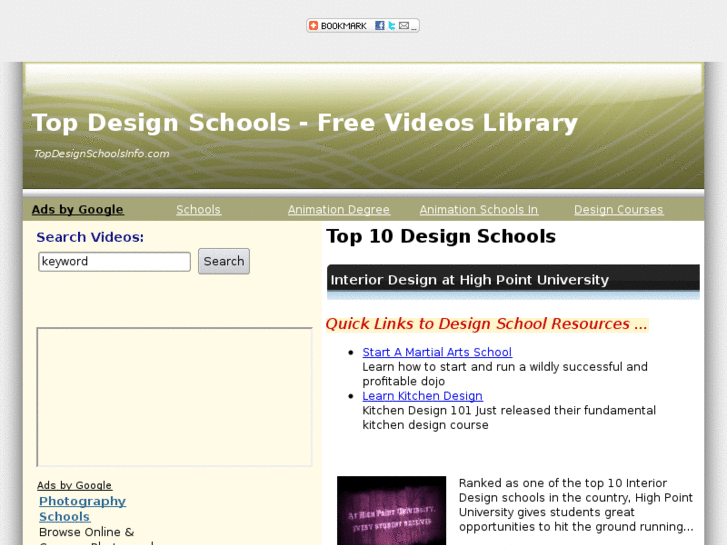Click 'Browse Online &' ad text

(87, 532)
